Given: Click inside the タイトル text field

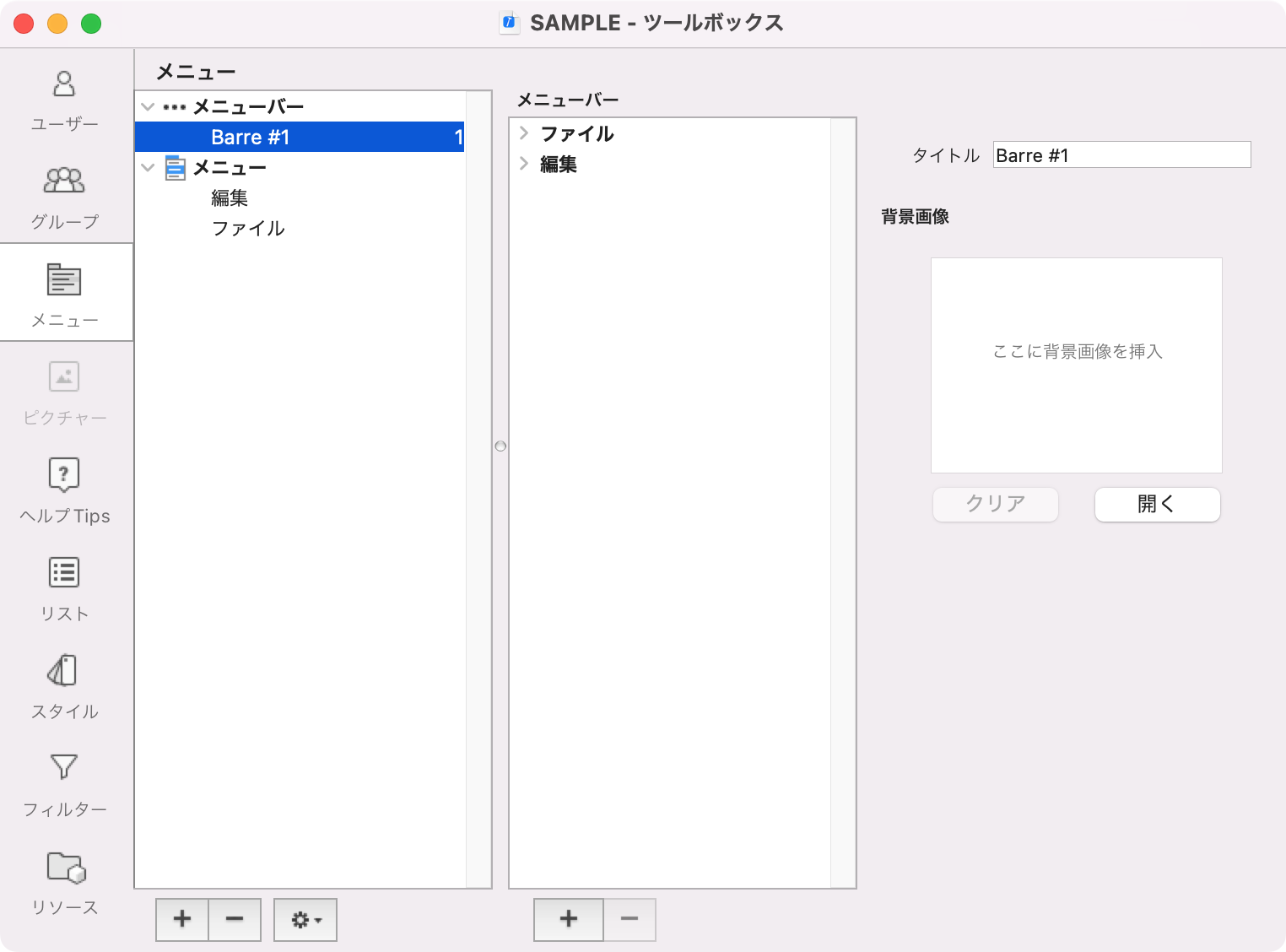Looking at the screenshot, I should click(x=1121, y=154).
